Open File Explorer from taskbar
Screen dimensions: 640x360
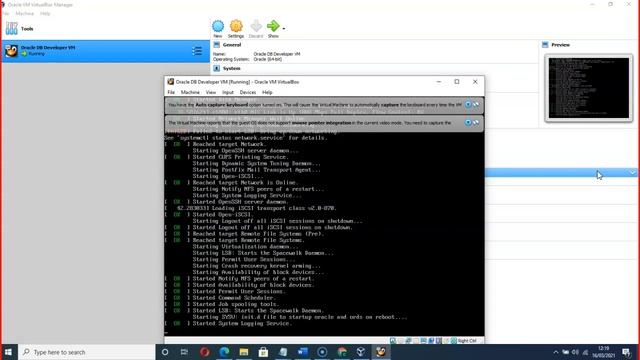point(244,352)
